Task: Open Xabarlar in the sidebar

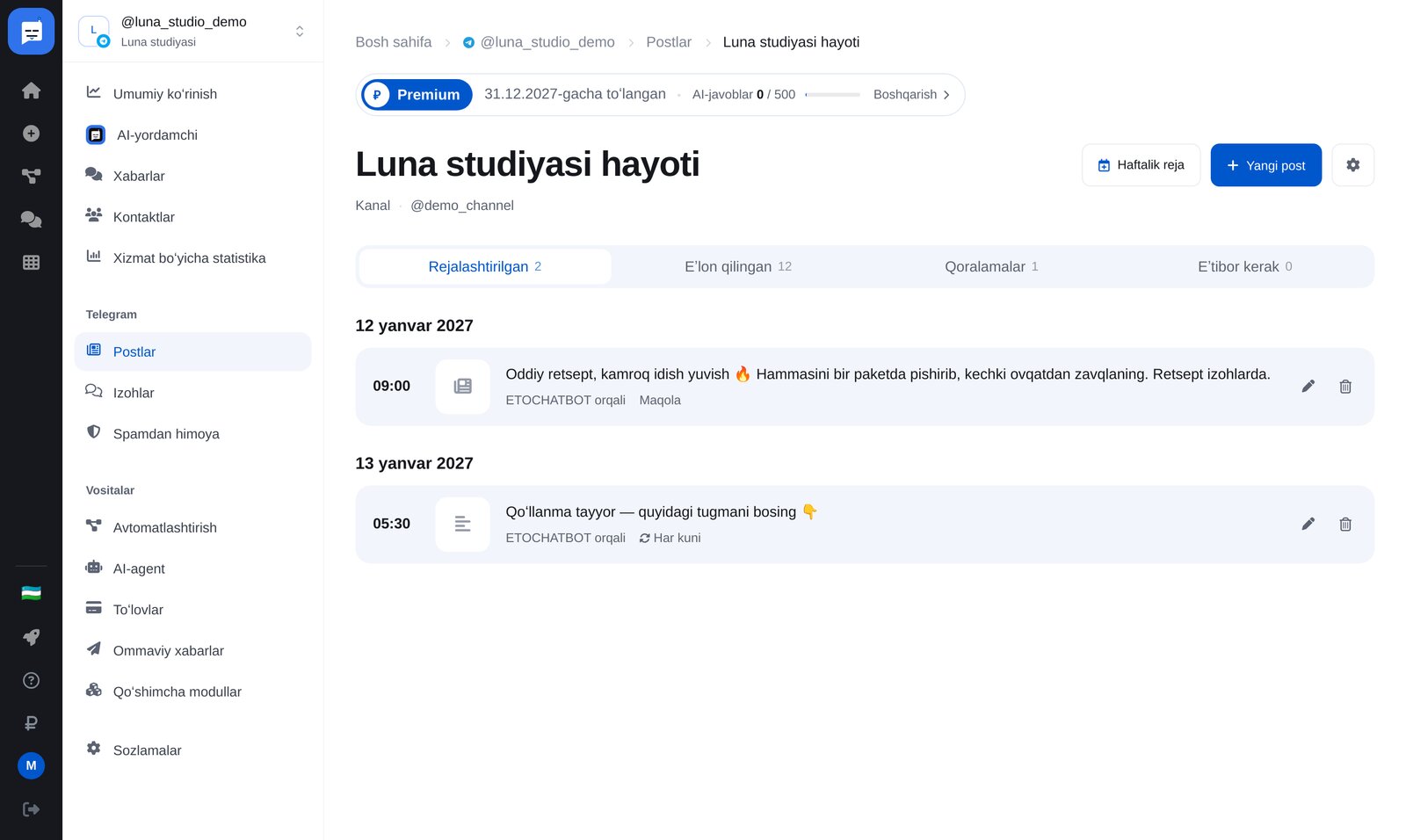Action: (192, 176)
